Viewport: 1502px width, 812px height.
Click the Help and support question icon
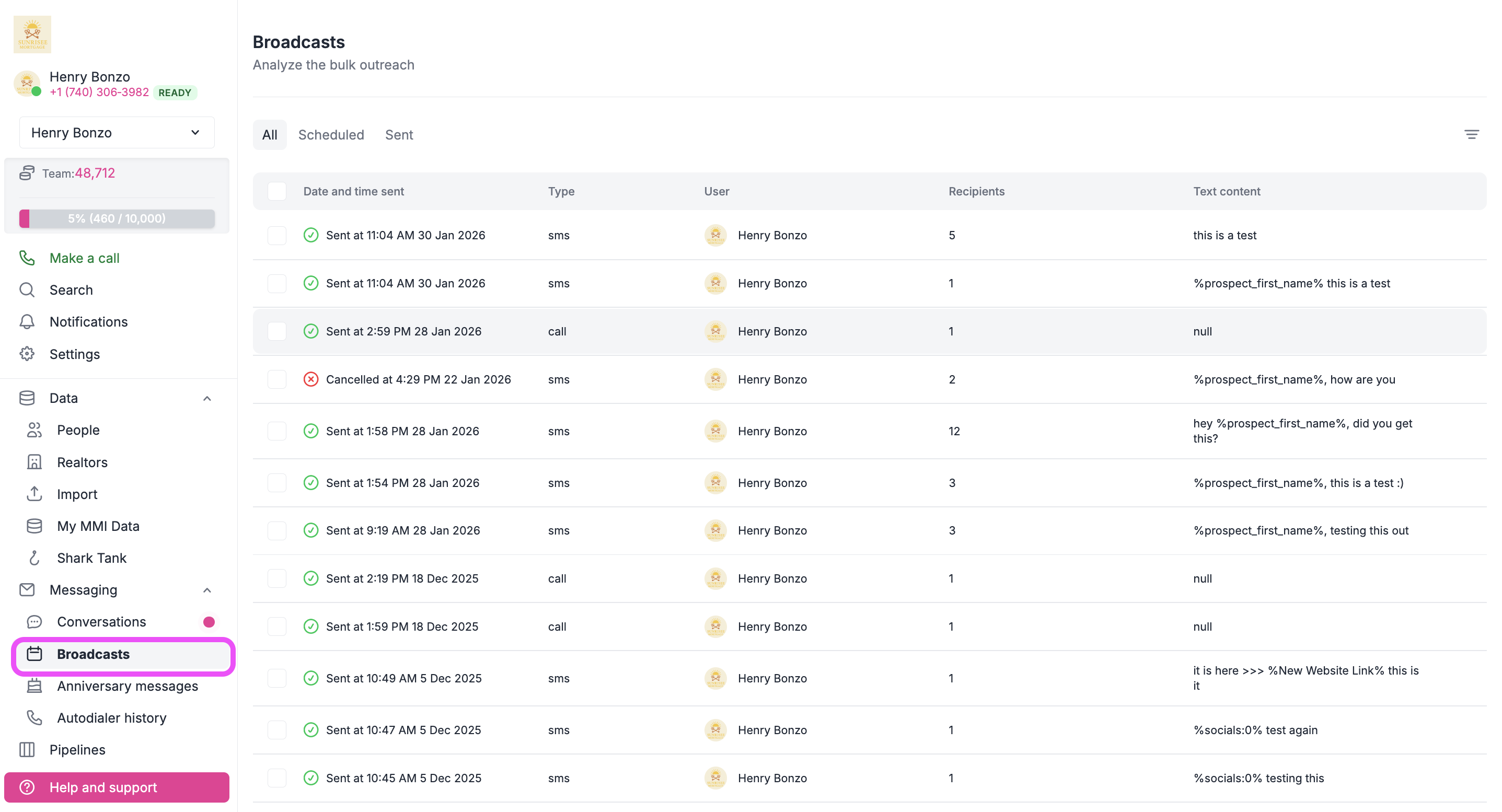27,787
